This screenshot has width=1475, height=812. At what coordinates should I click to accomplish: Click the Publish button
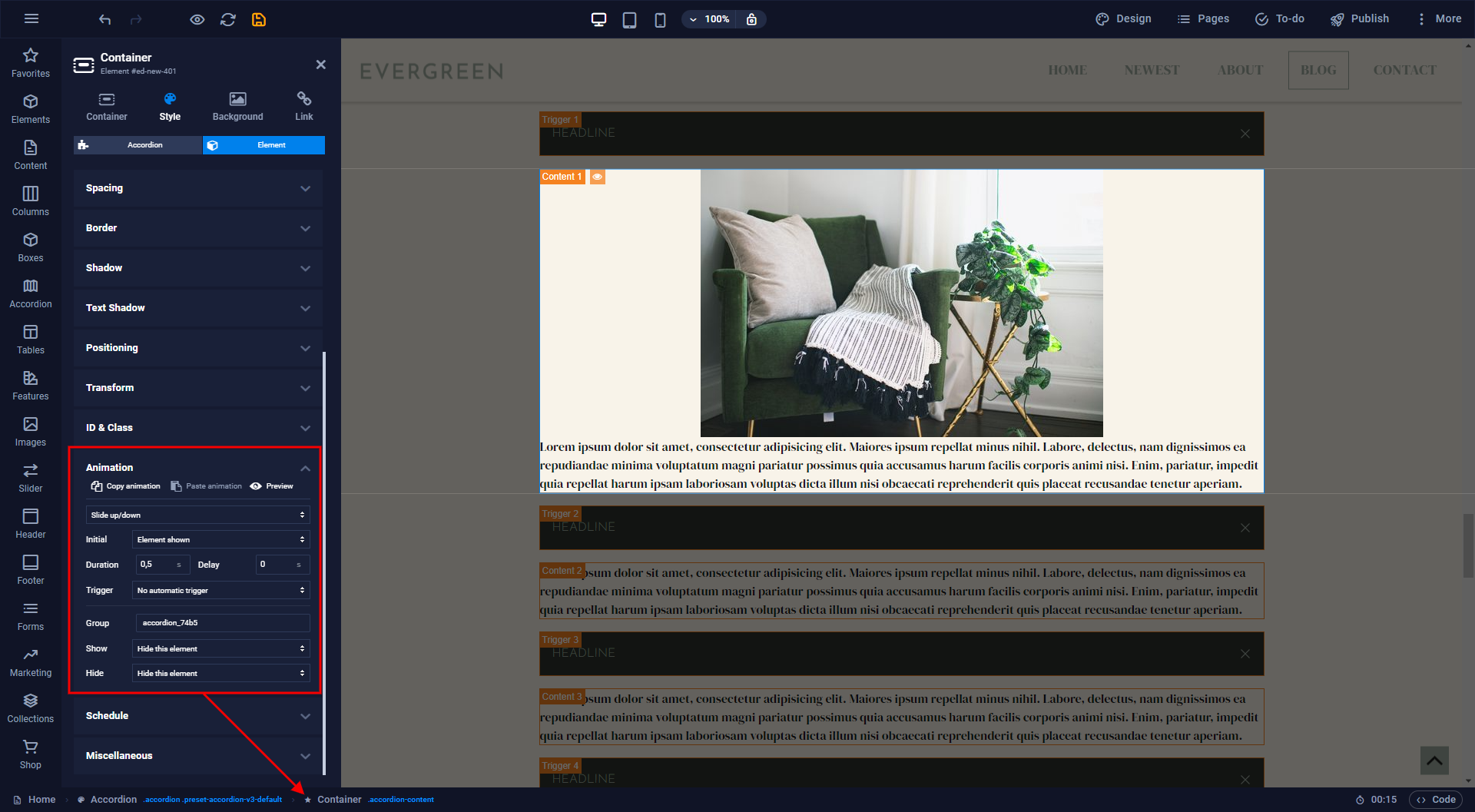(1360, 19)
